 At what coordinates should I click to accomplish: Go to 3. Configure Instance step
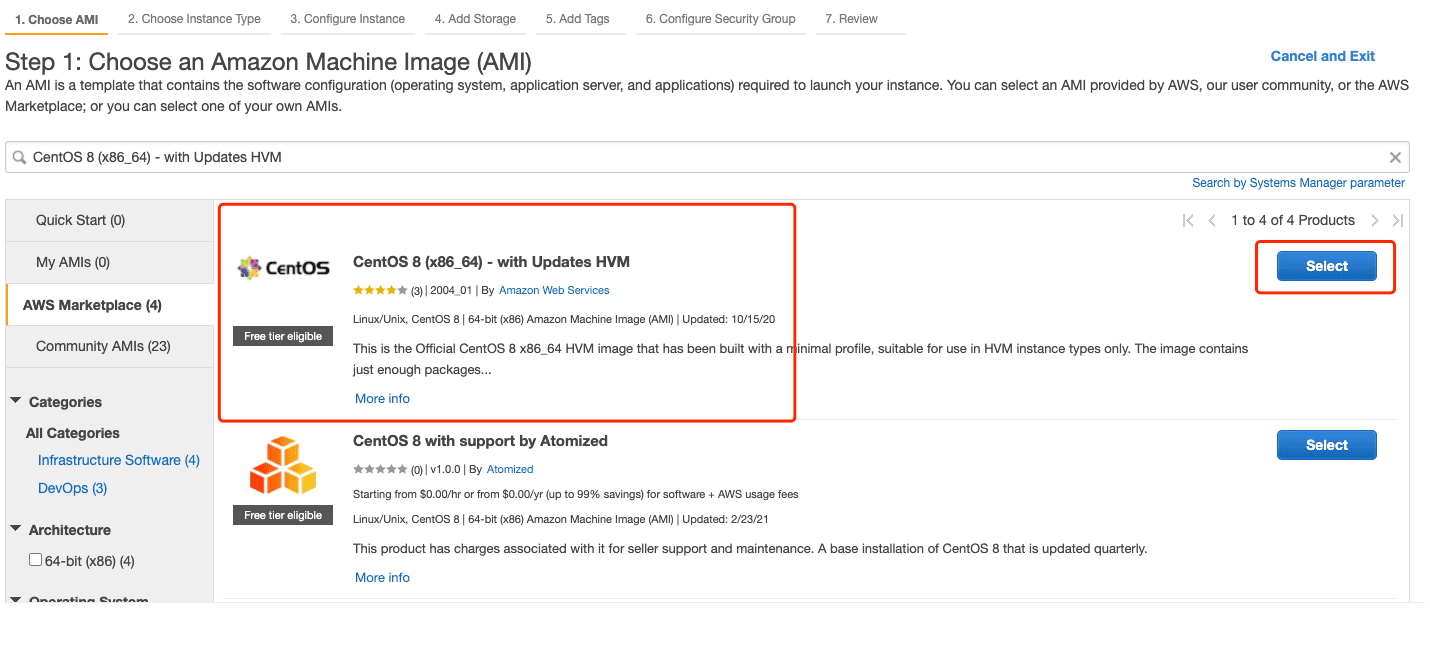347,19
